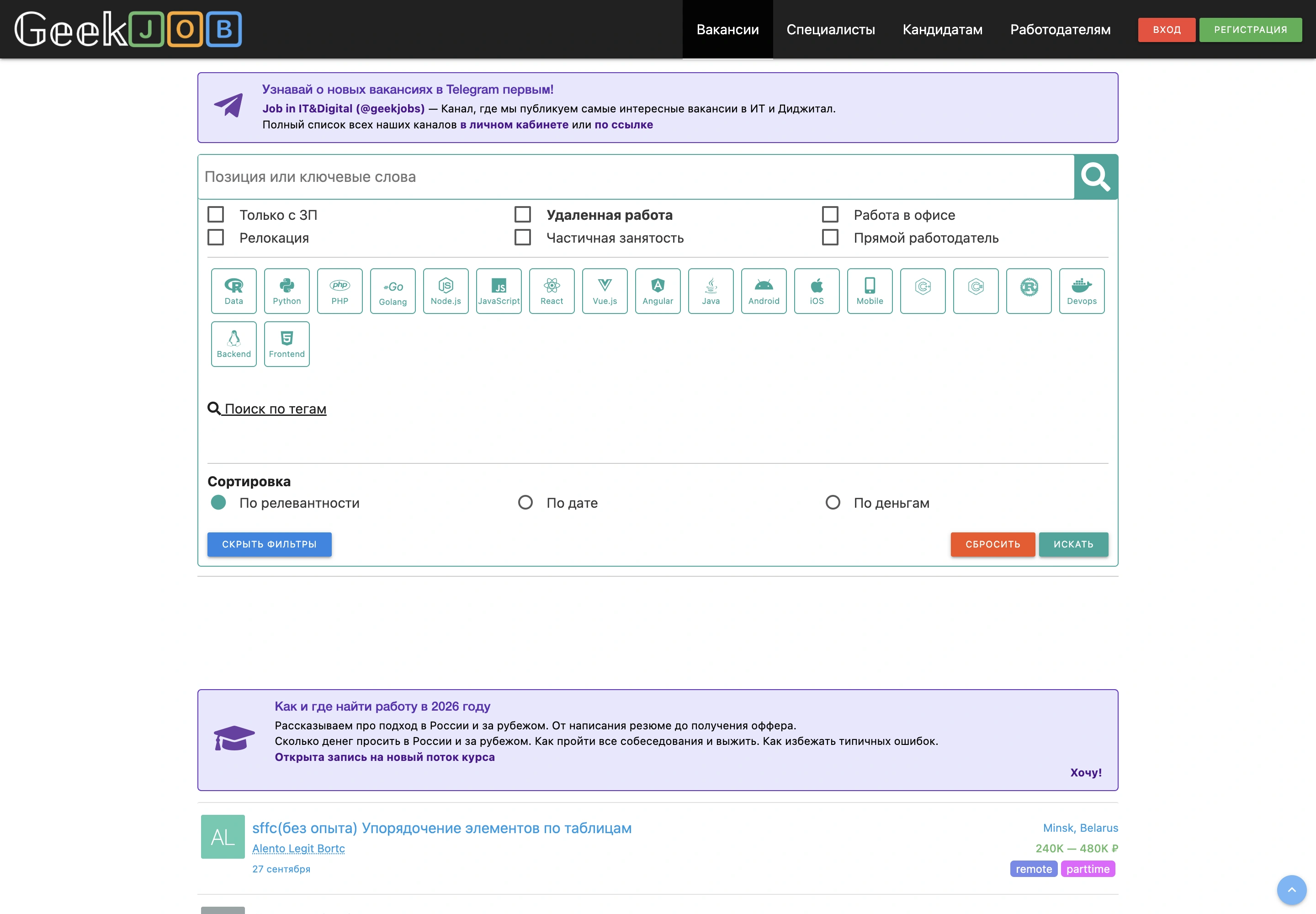Select the React tag icon
This screenshot has width=1316, height=914.
tap(552, 291)
